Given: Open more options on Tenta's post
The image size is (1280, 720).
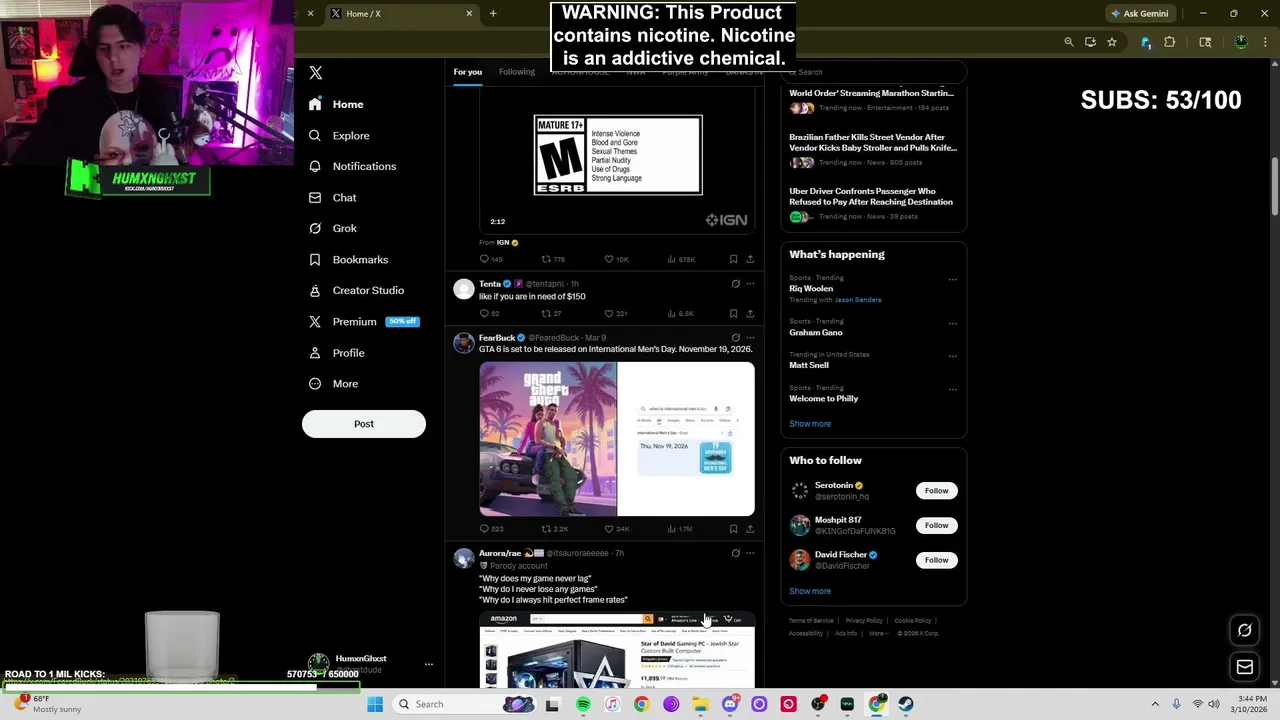Looking at the screenshot, I should [751, 284].
